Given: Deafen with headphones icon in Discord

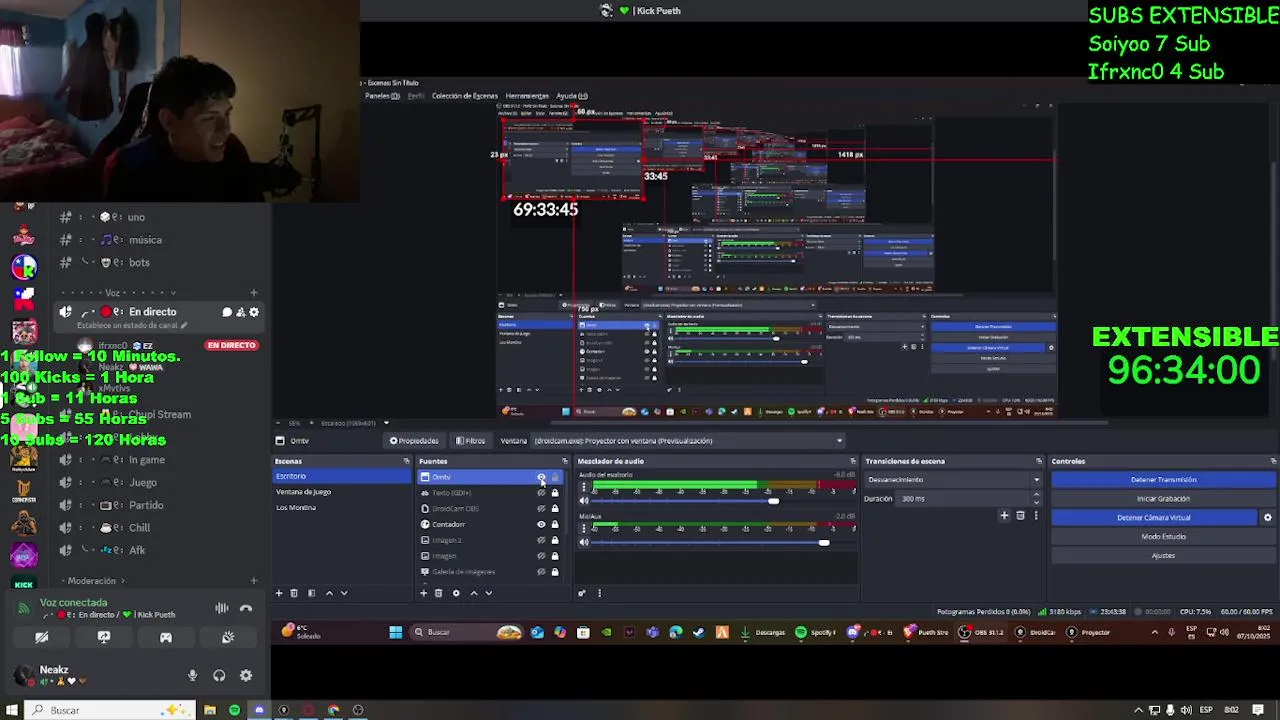Looking at the screenshot, I should pos(219,676).
